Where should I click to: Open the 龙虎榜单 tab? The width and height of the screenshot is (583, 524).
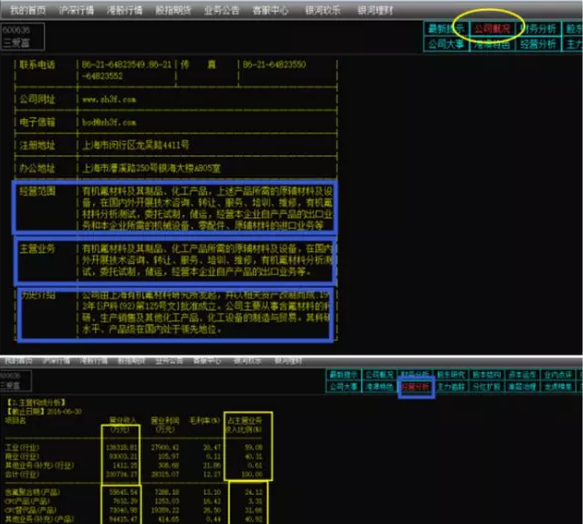point(558,387)
